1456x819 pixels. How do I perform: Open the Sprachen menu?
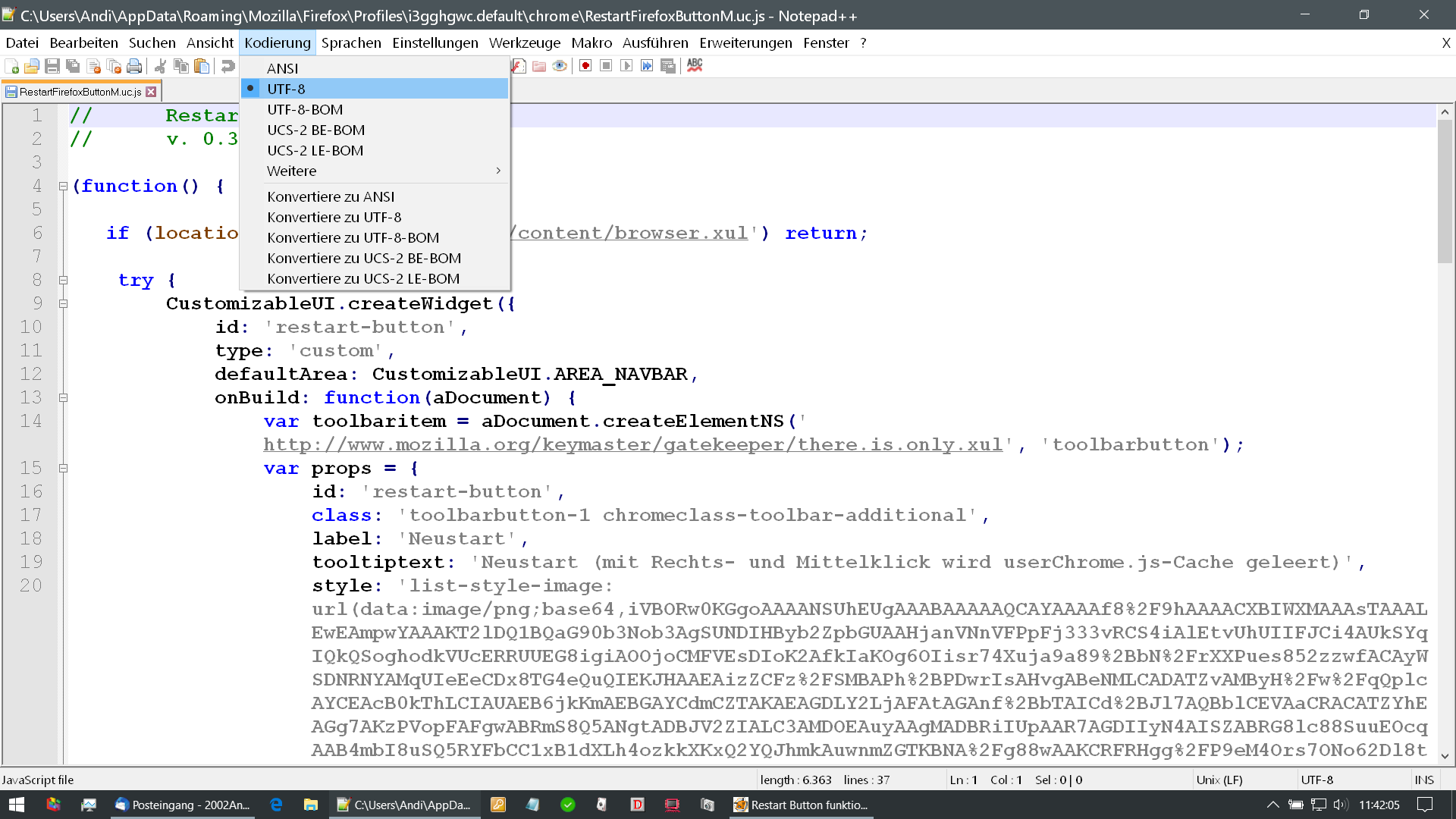tap(351, 42)
